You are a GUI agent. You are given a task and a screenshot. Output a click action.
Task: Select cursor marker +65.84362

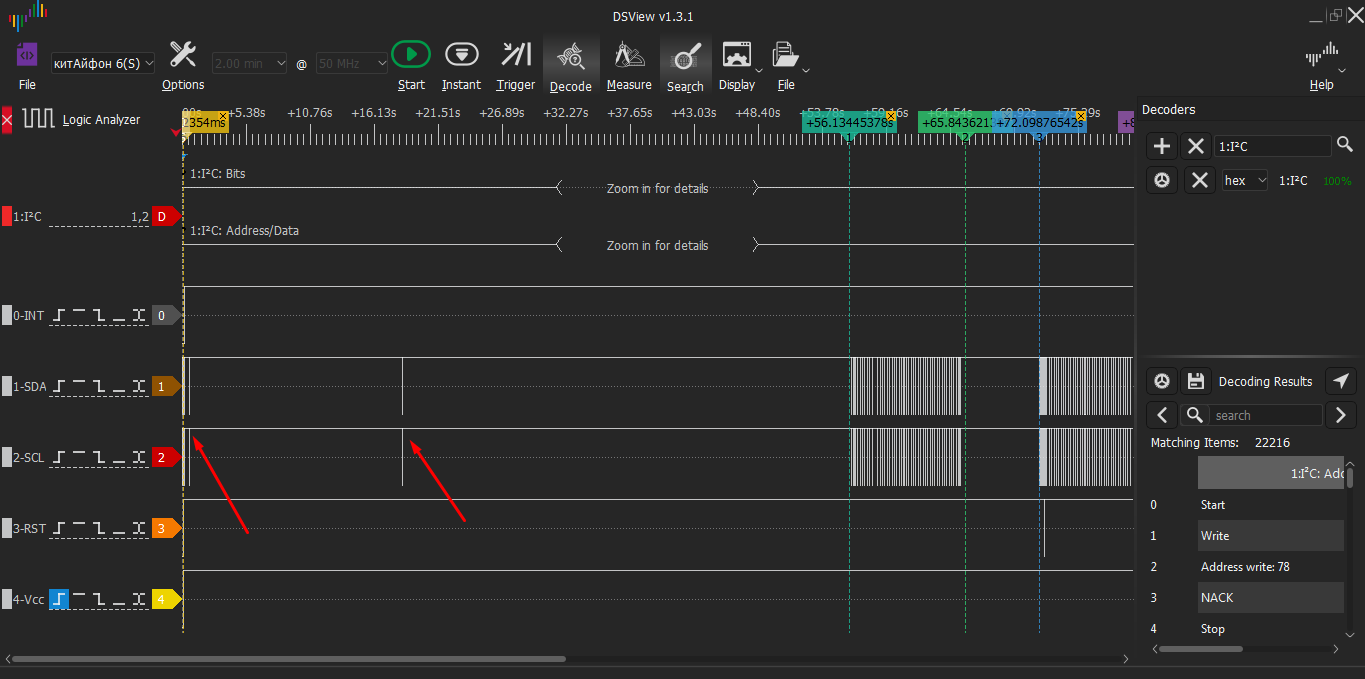(x=956, y=122)
